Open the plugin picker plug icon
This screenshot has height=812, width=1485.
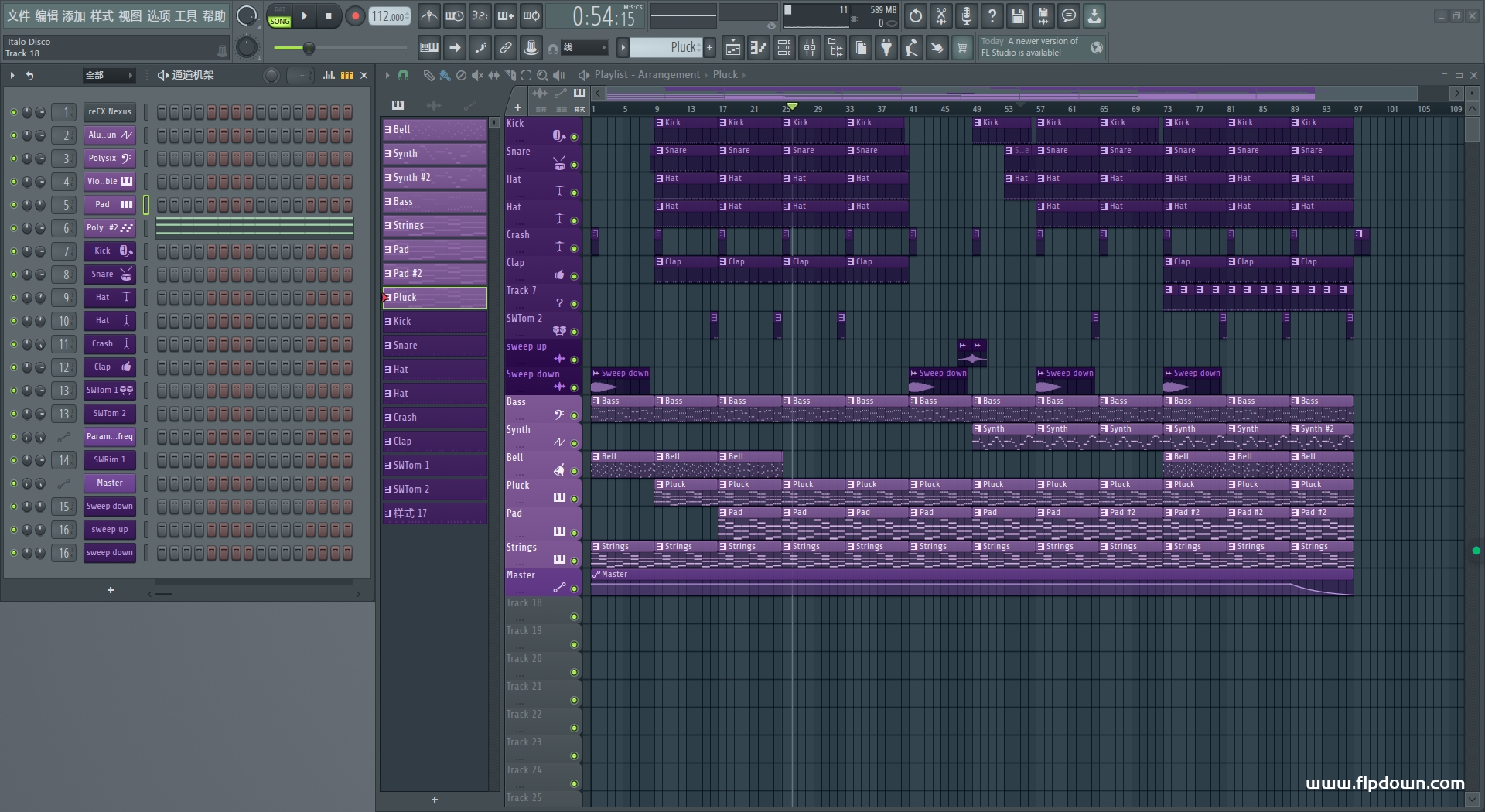(886, 48)
